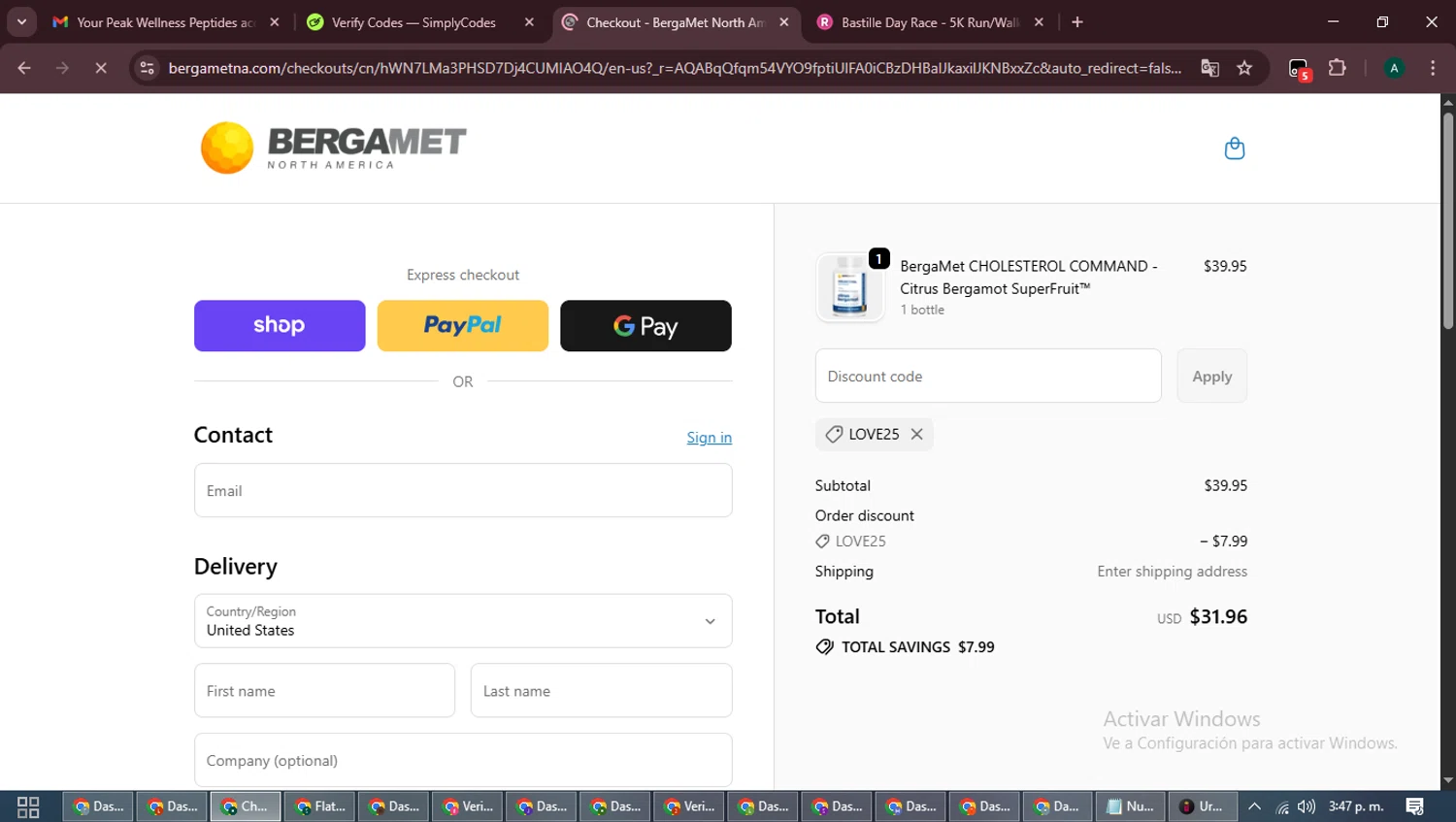
Task: Click the Apply discount button
Action: tap(1211, 377)
